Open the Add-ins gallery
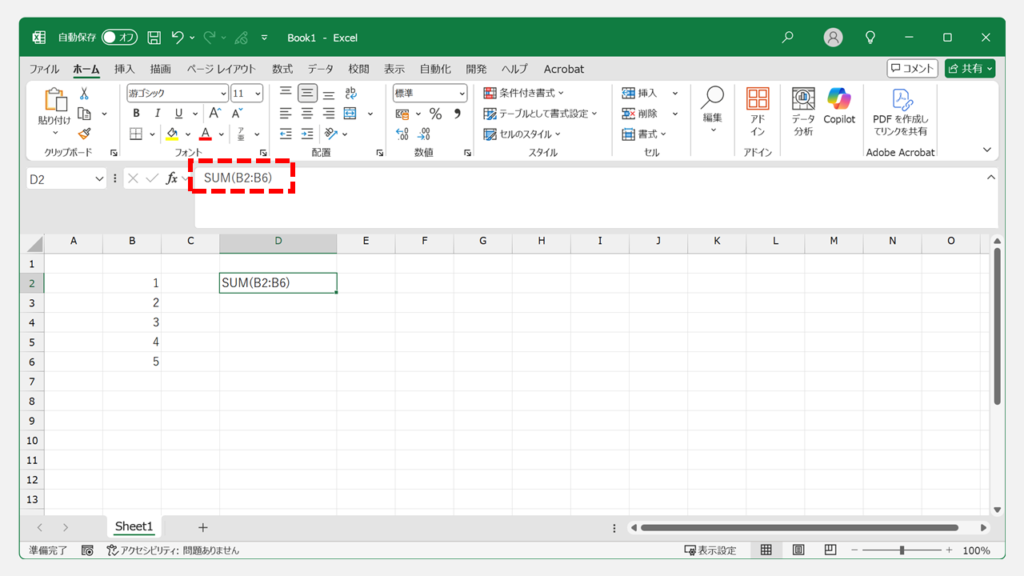This screenshot has height=576, width=1024. coord(758,112)
